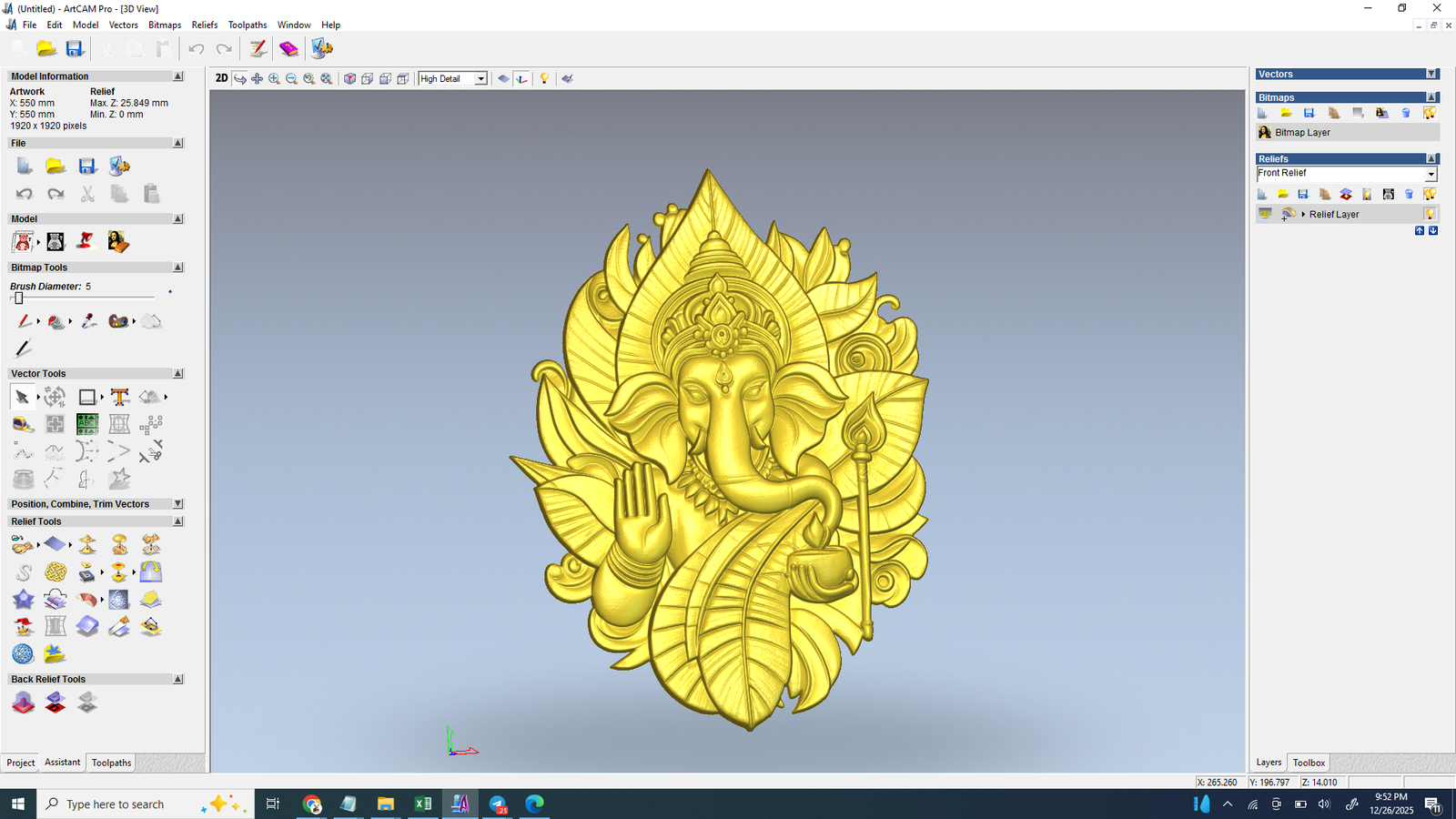The image size is (1456, 819).
Task: Select the Bitmap Layer entry
Action: 1302,133
